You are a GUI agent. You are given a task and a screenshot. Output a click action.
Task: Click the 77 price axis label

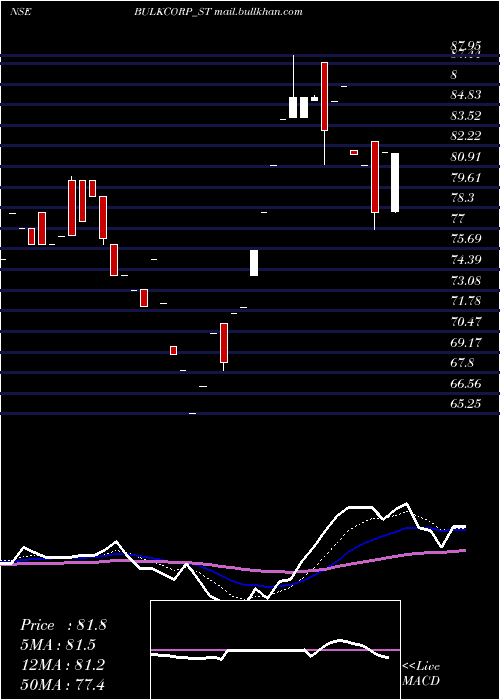[x=458, y=219]
